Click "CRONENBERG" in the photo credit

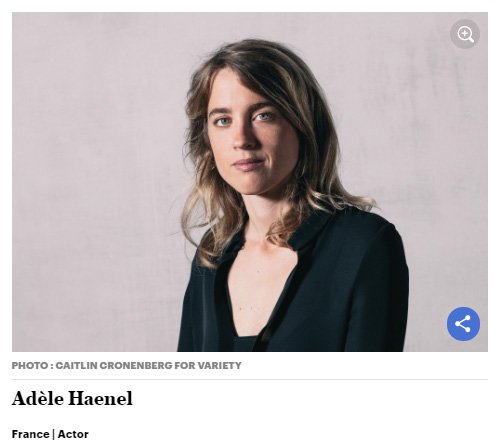[136, 365]
